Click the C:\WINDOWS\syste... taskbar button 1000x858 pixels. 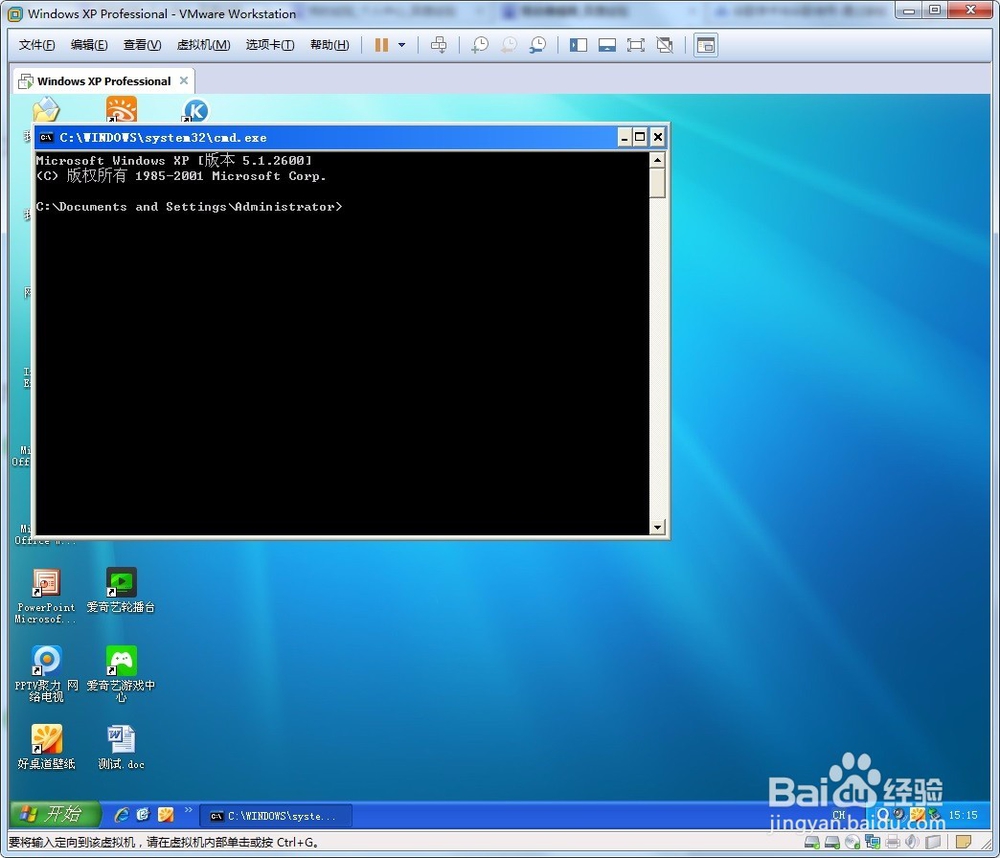[276, 816]
